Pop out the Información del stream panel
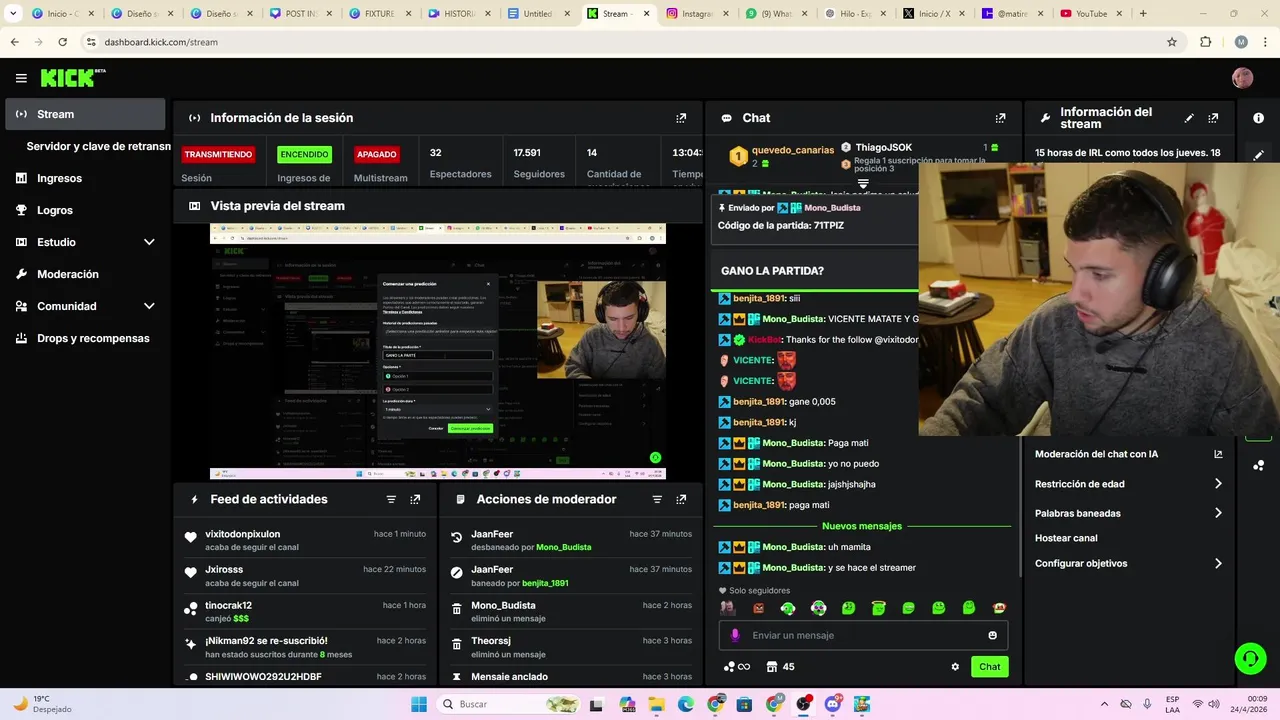Viewport: 1280px width, 720px height. point(1213,118)
